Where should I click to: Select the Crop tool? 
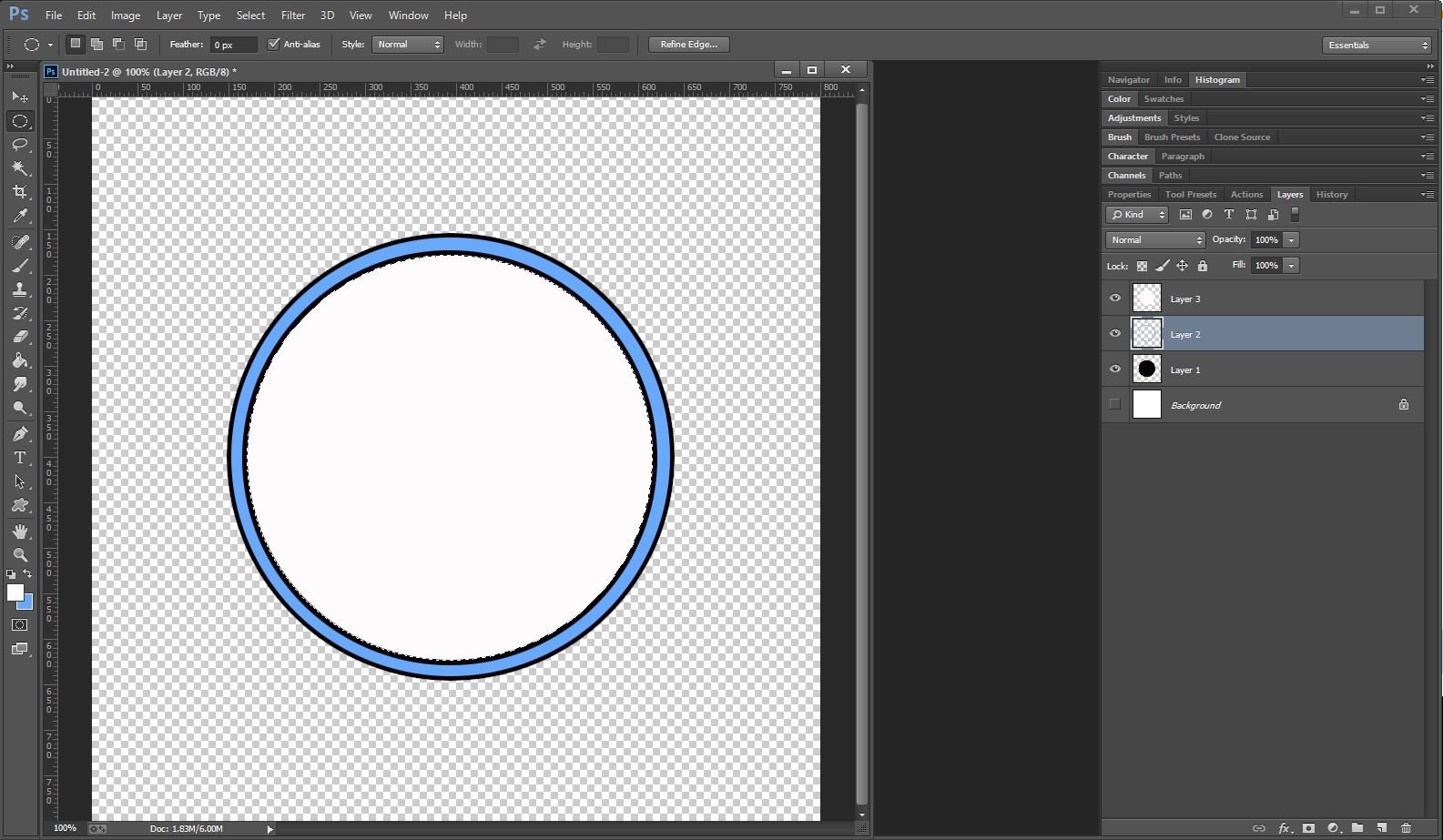coord(20,192)
